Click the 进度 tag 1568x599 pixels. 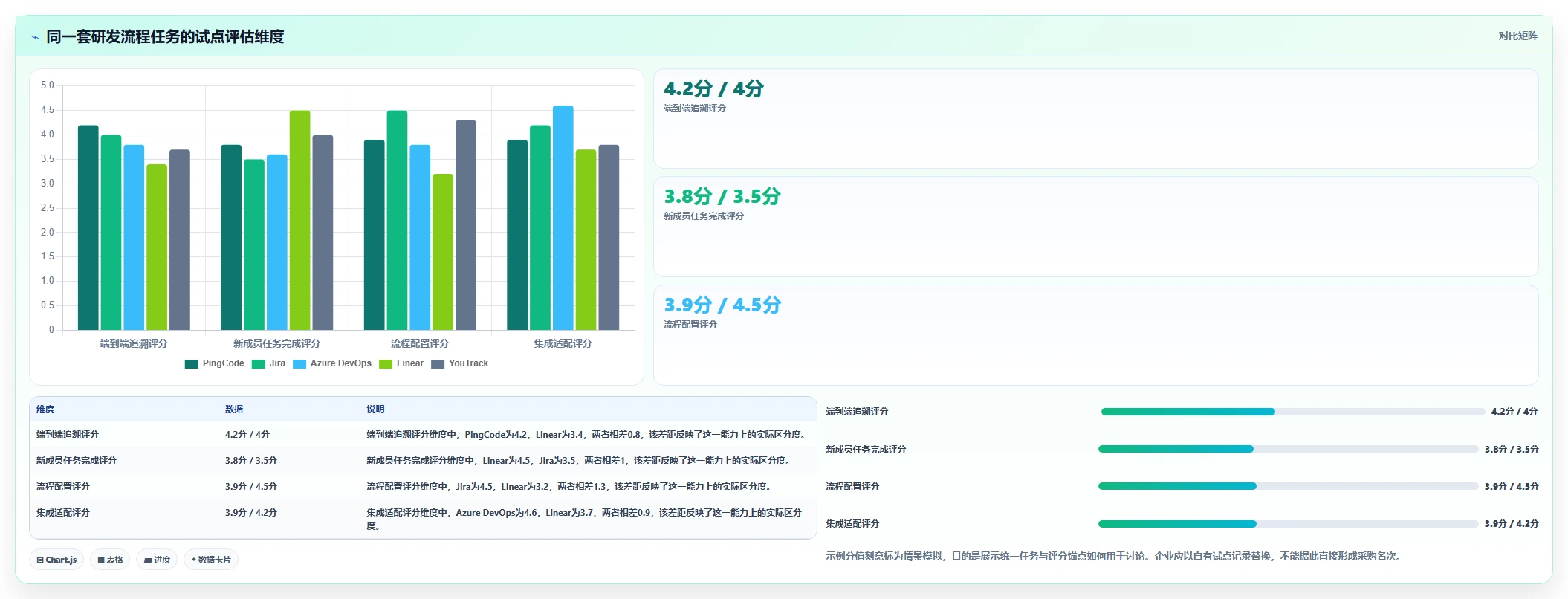coord(157,560)
